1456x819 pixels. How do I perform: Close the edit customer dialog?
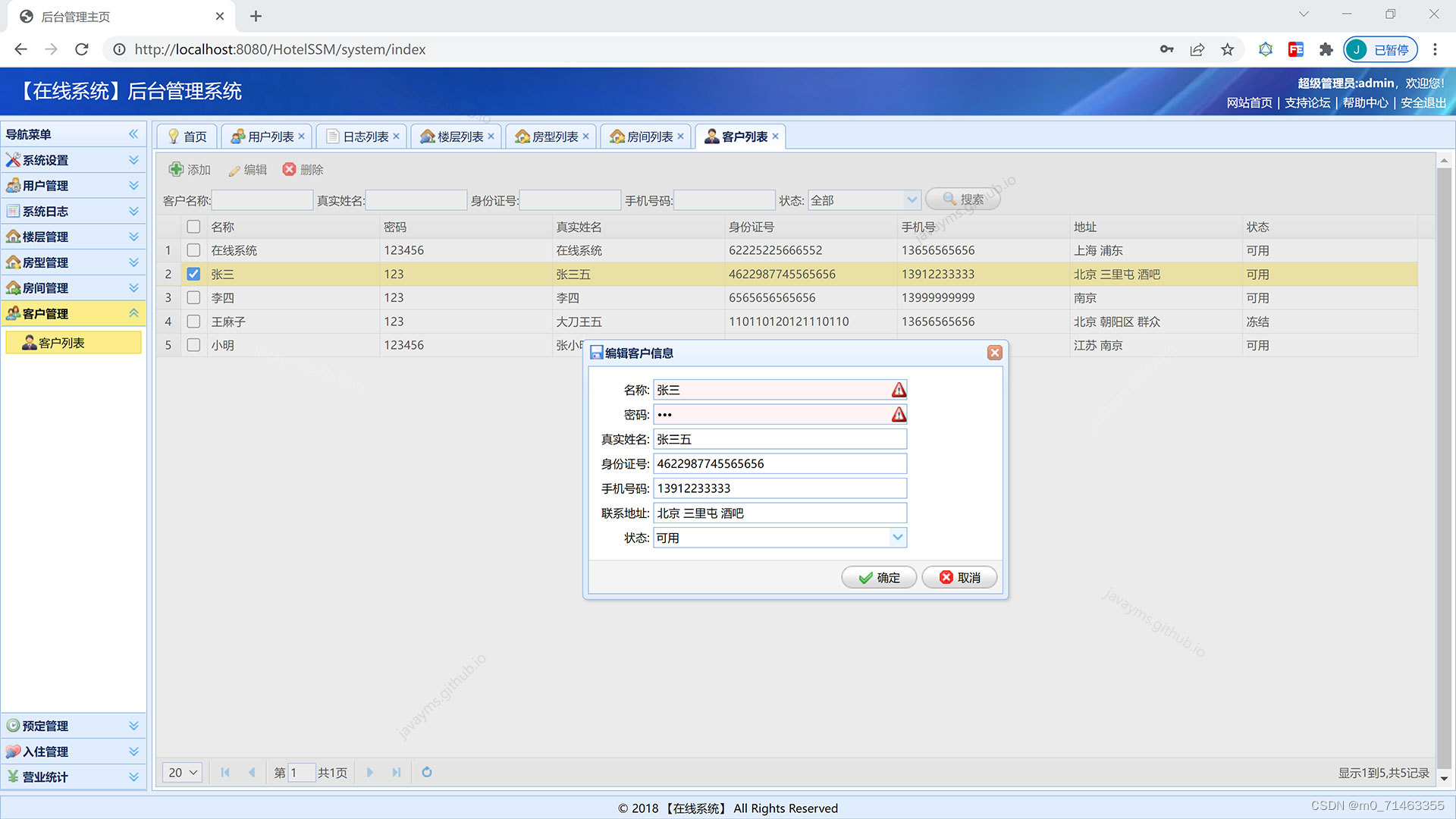994,353
